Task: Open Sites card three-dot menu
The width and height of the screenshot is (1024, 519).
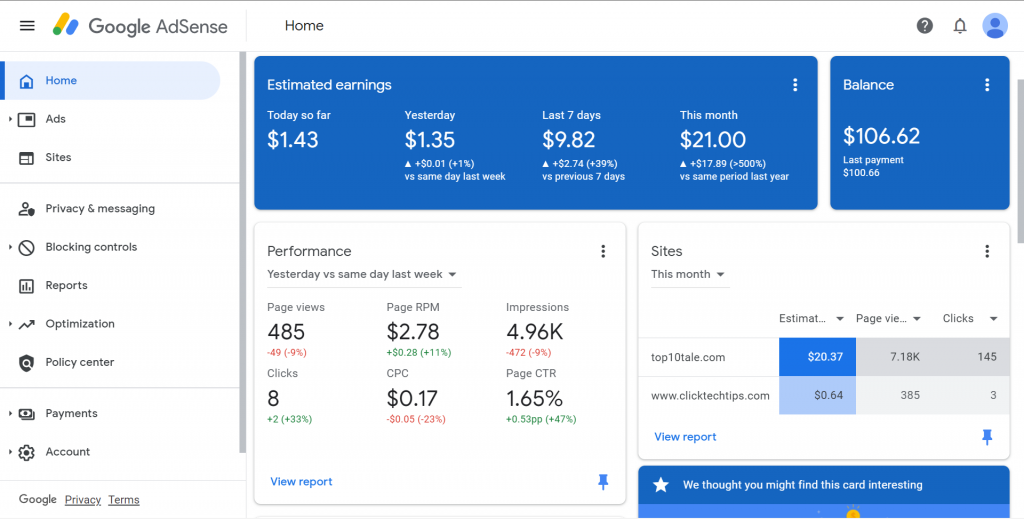Action: pyautogui.click(x=987, y=251)
